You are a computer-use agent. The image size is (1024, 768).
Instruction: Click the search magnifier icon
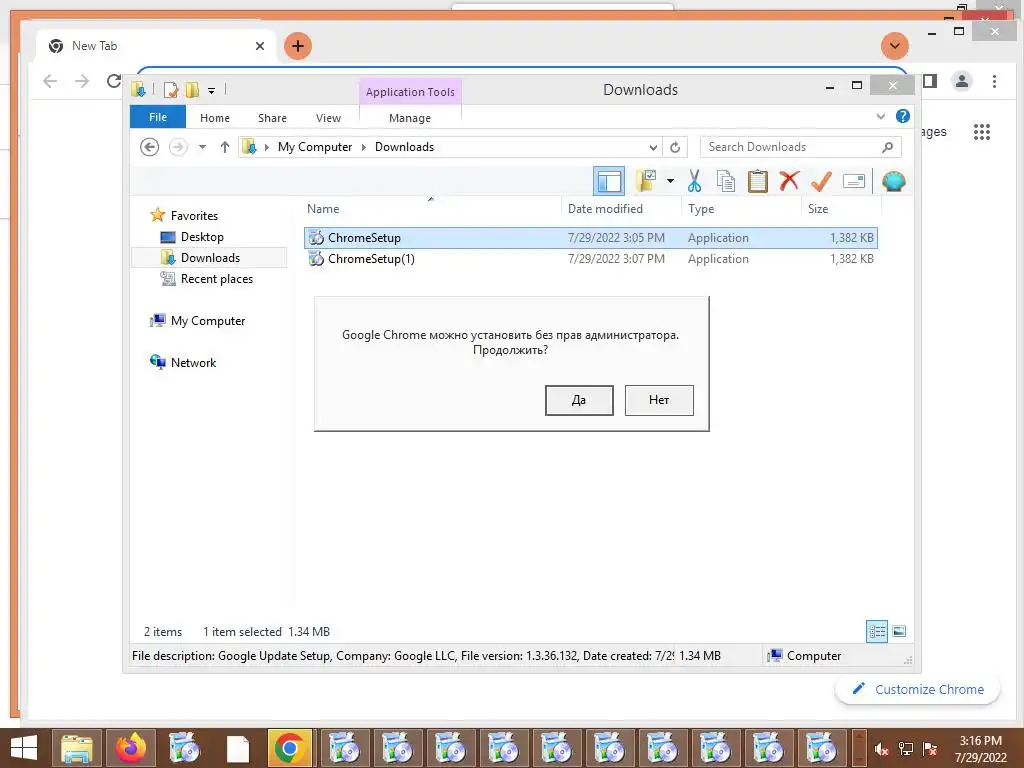(888, 147)
